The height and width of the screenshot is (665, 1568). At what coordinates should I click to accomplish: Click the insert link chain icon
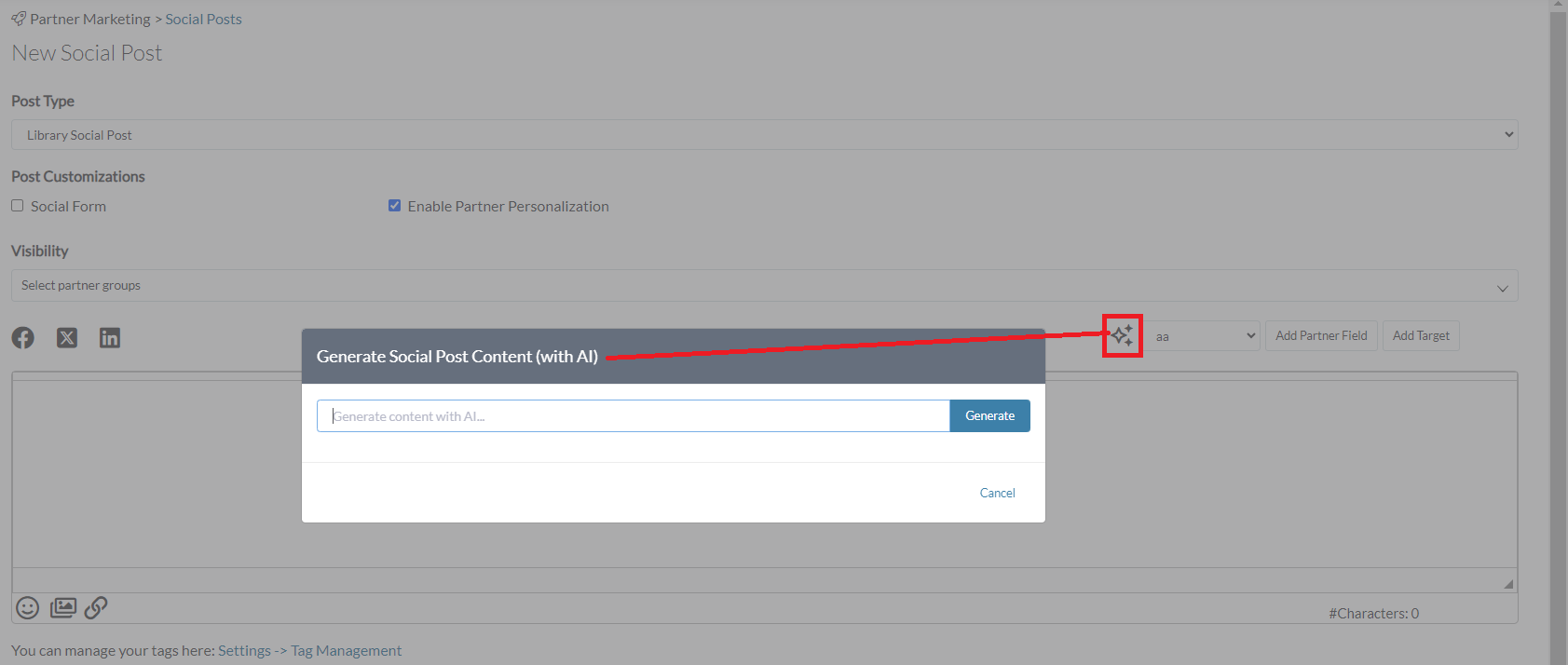pyautogui.click(x=96, y=608)
